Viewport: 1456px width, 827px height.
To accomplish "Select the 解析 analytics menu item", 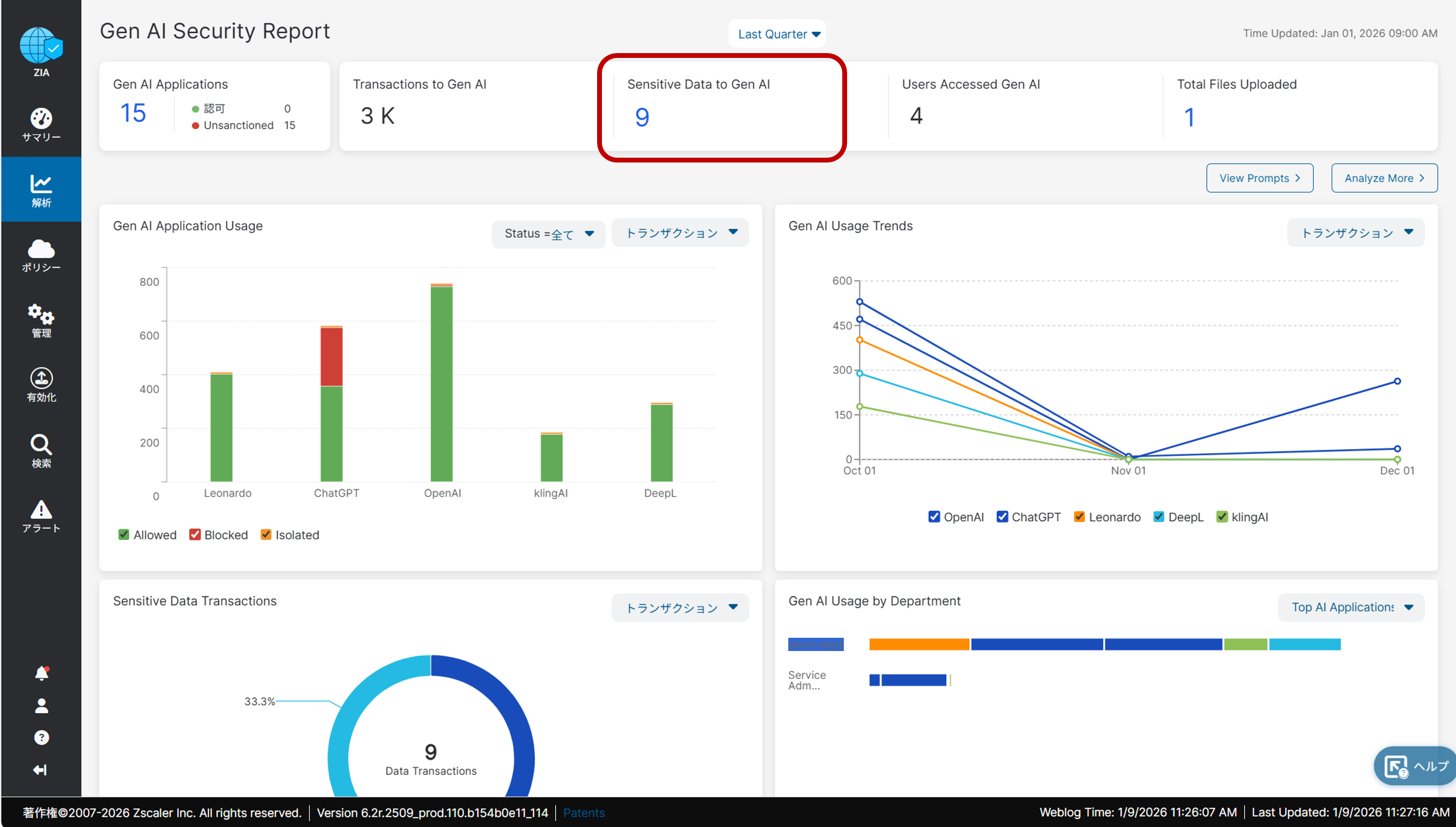I will [x=41, y=190].
